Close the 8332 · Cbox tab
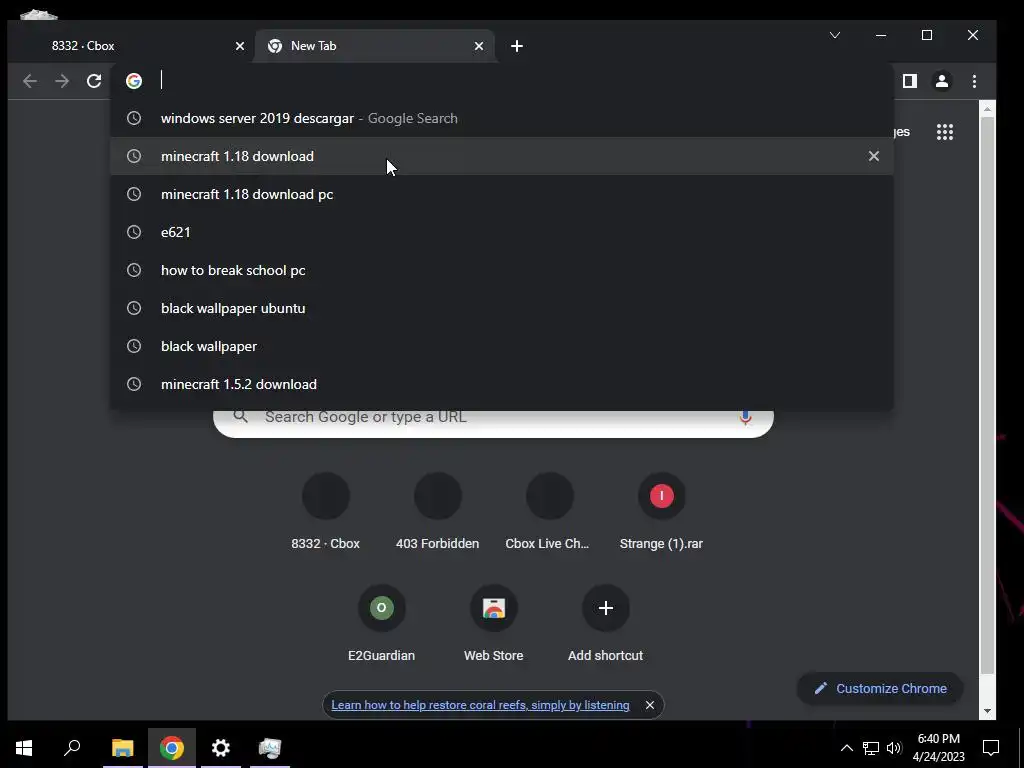Screen dimensions: 1024x768 coord(240,46)
